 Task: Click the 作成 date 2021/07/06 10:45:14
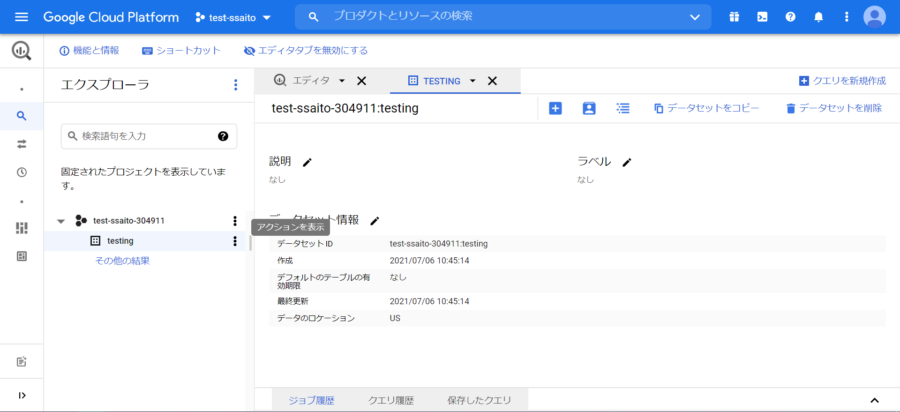click(x=429, y=261)
